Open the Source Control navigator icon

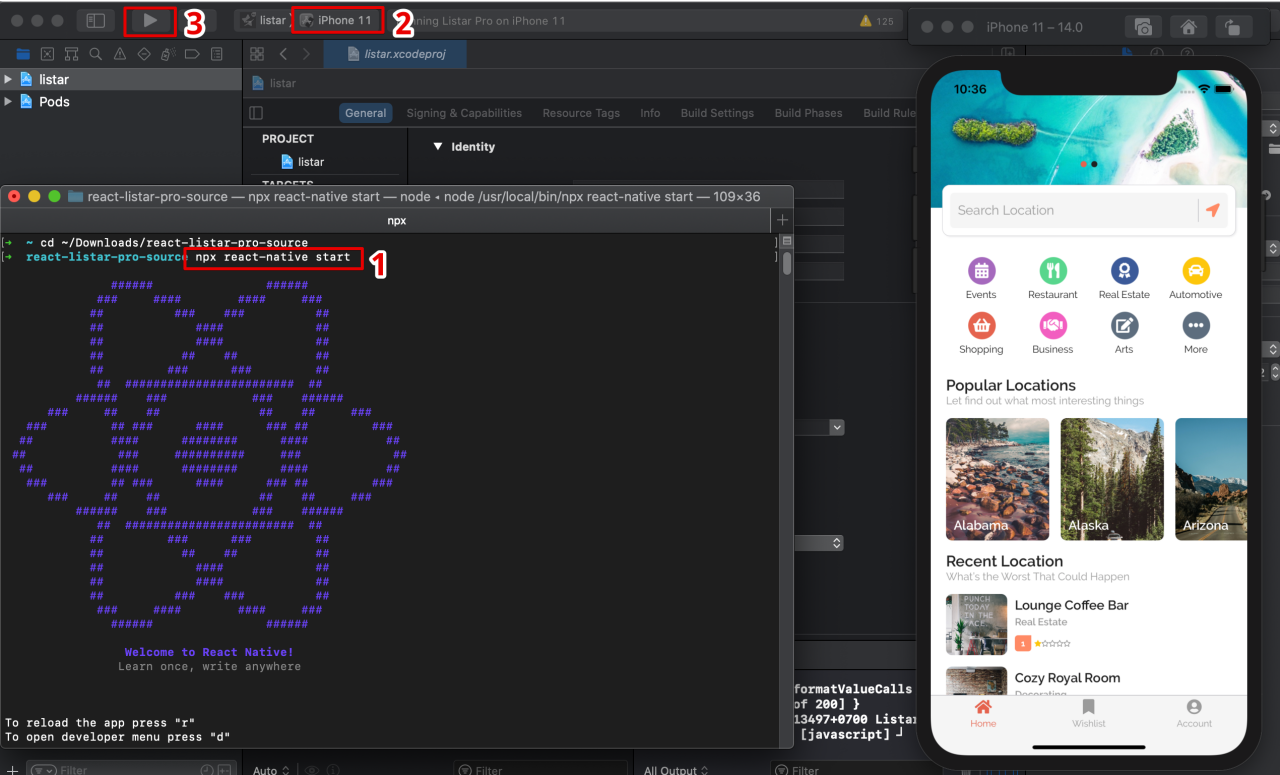click(x=47, y=54)
